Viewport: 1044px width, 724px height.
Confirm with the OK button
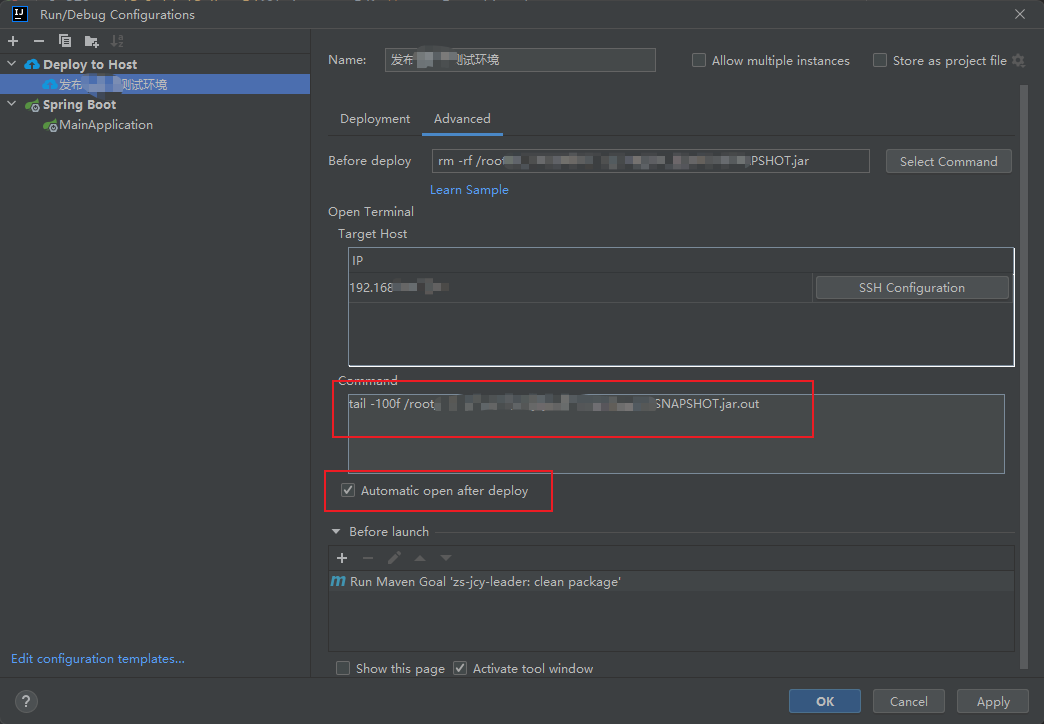tap(824, 701)
